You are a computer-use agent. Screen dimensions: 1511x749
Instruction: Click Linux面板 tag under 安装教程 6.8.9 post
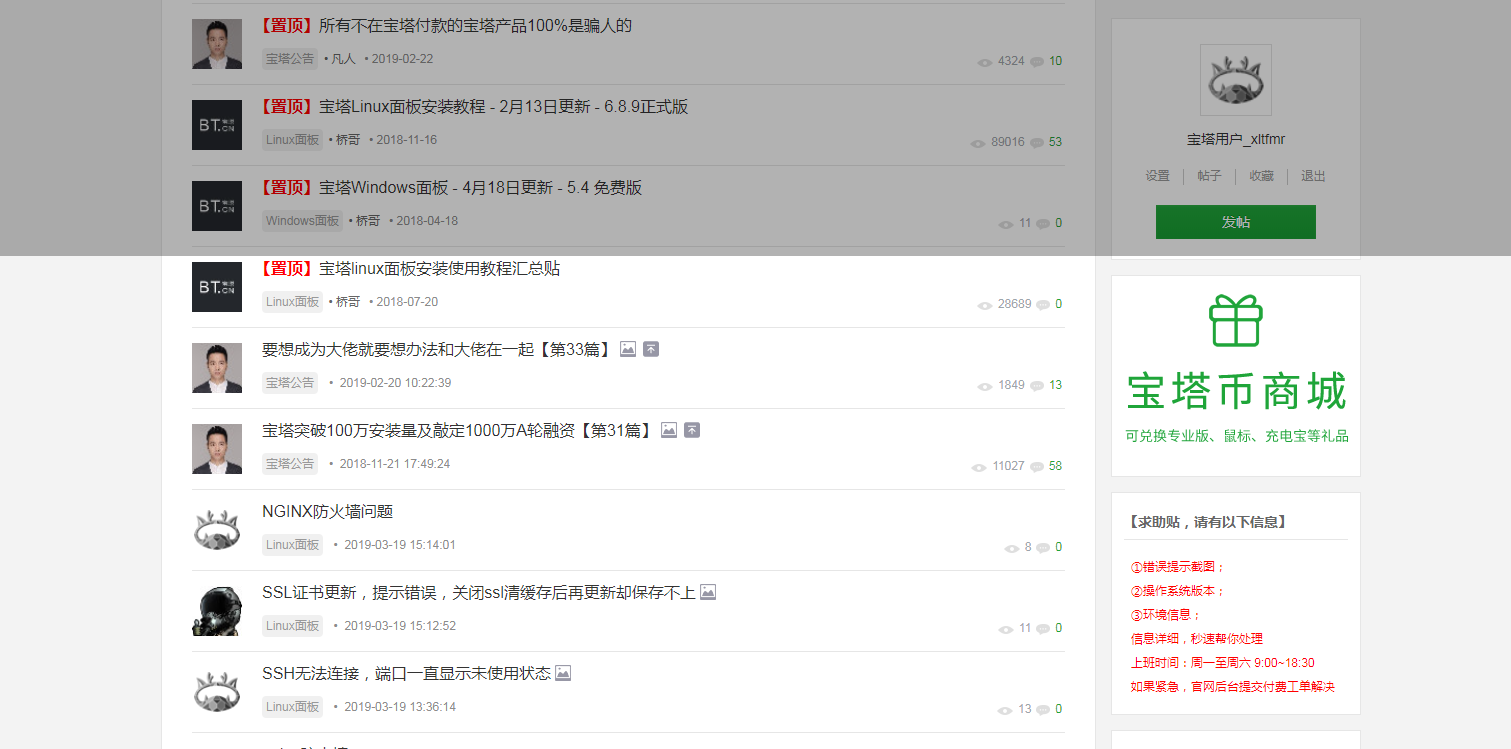point(293,140)
